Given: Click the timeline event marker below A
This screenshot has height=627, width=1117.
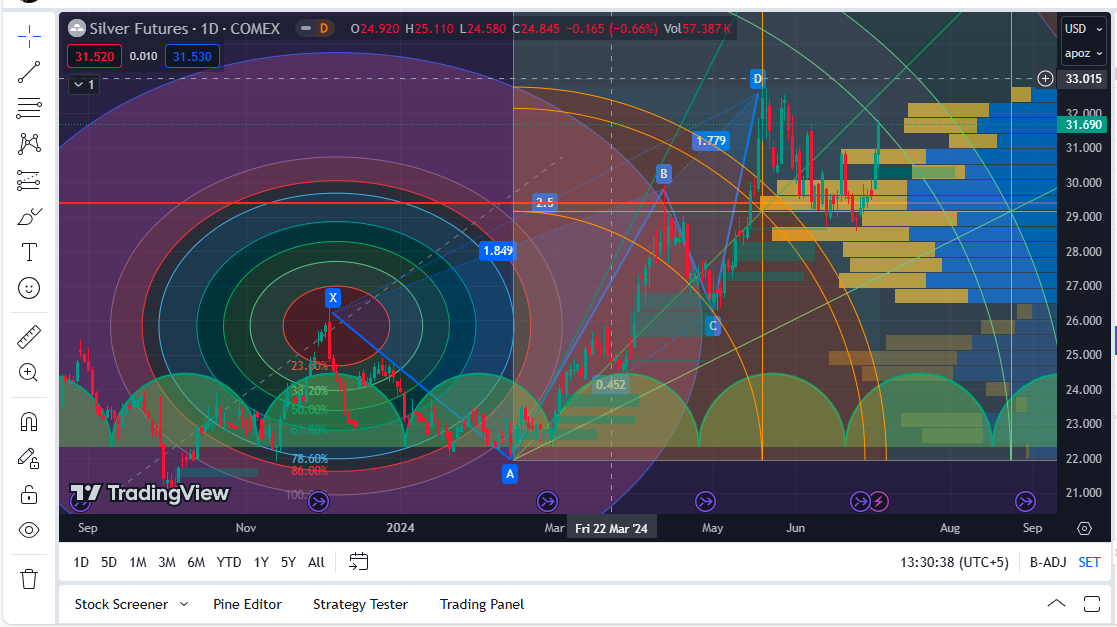Looking at the screenshot, I should click(547, 502).
